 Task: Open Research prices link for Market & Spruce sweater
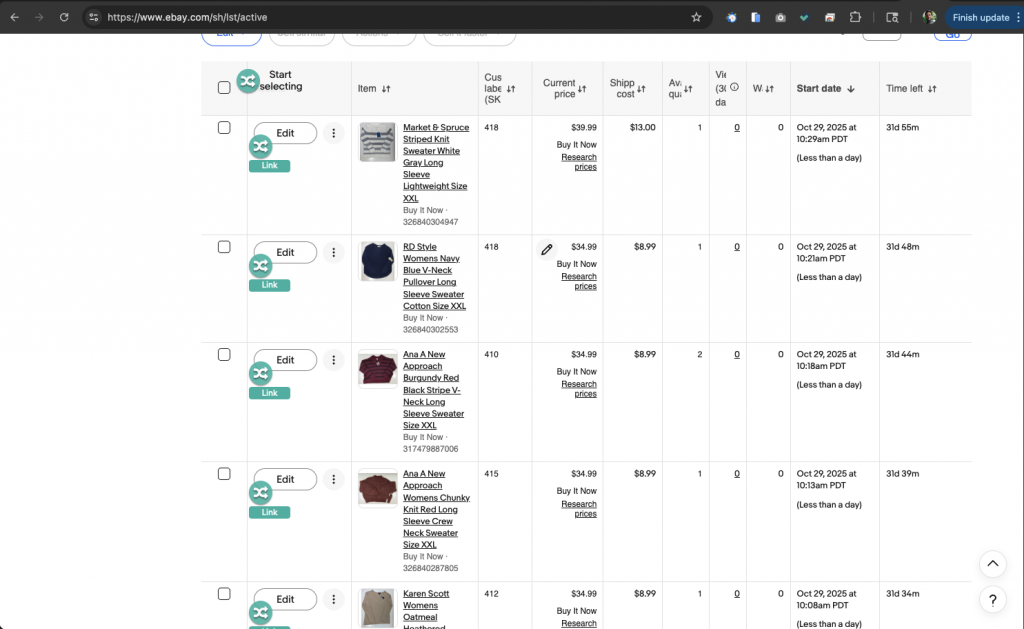tap(578, 162)
